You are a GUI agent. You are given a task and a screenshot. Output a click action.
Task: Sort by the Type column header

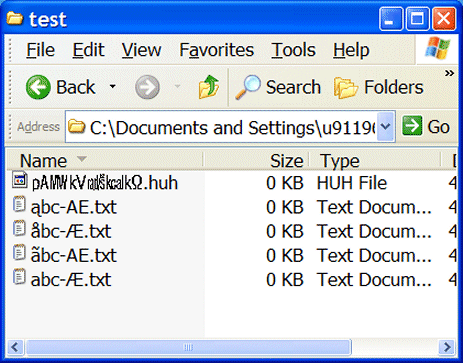tap(375, 161)
